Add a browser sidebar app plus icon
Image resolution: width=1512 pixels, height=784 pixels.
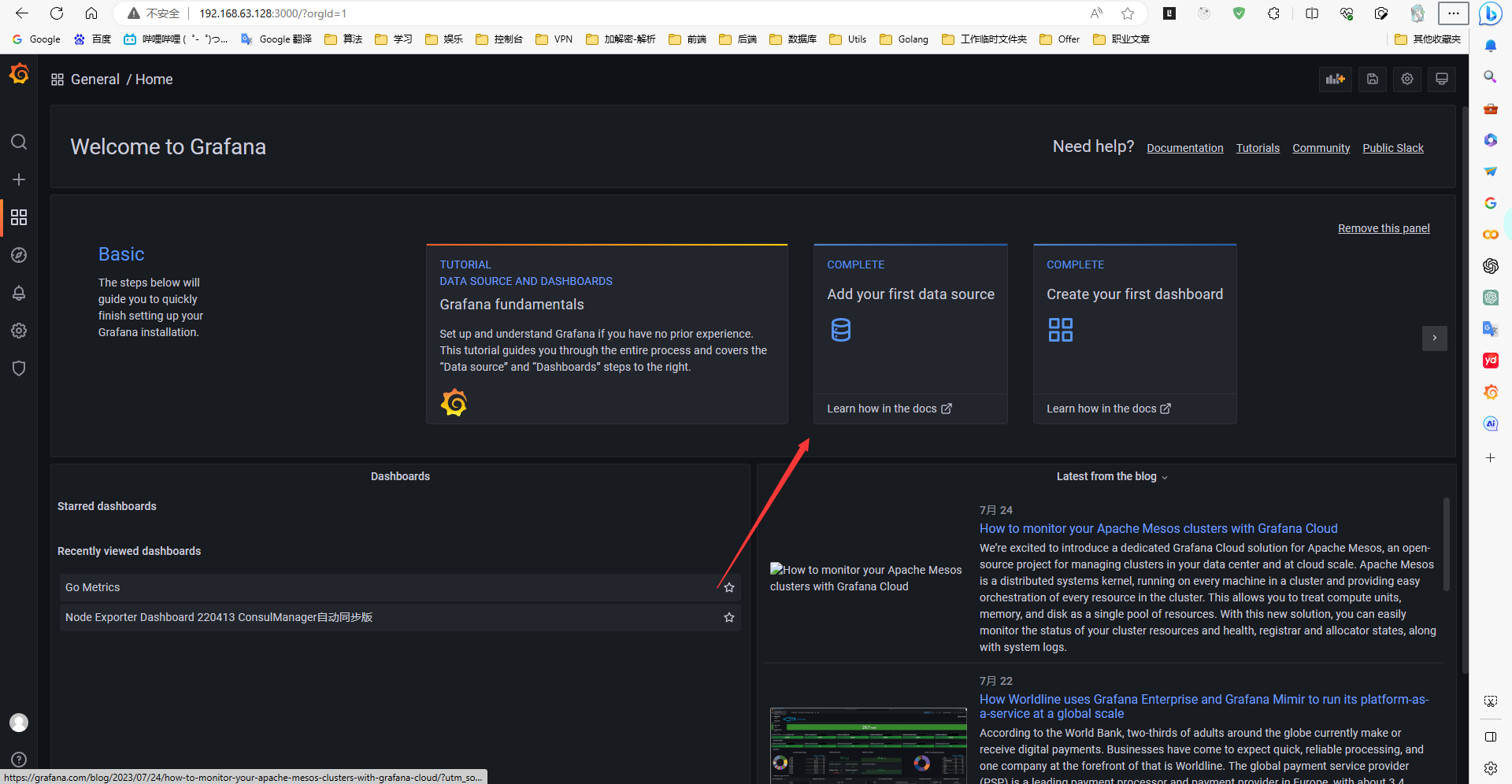(x=1490, y=457)
